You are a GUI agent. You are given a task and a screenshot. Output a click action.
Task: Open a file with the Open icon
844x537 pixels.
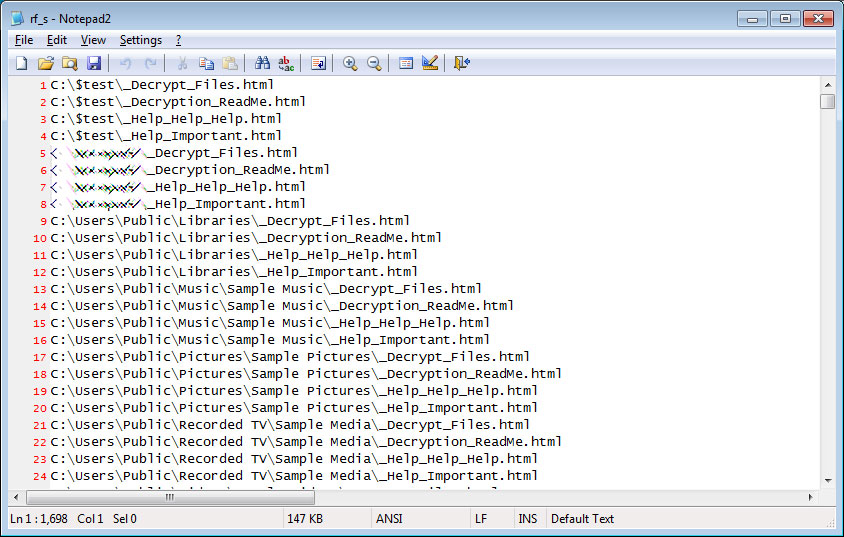[x=46, y=63]
